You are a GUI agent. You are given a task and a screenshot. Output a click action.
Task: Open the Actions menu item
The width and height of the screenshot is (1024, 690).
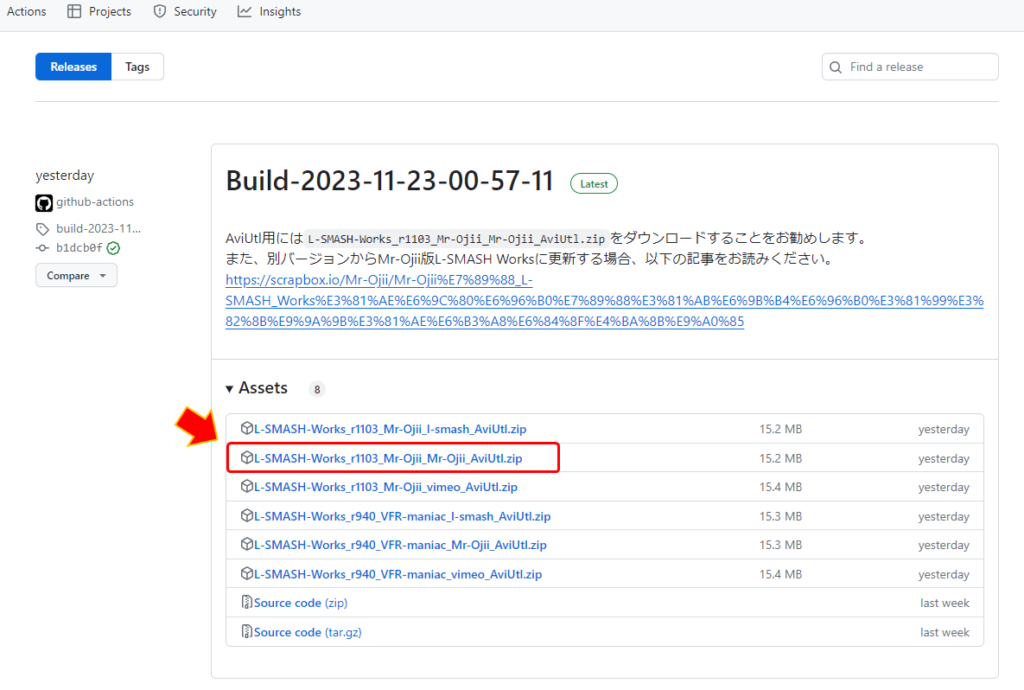pyautogui.click(x=26, y=11)
